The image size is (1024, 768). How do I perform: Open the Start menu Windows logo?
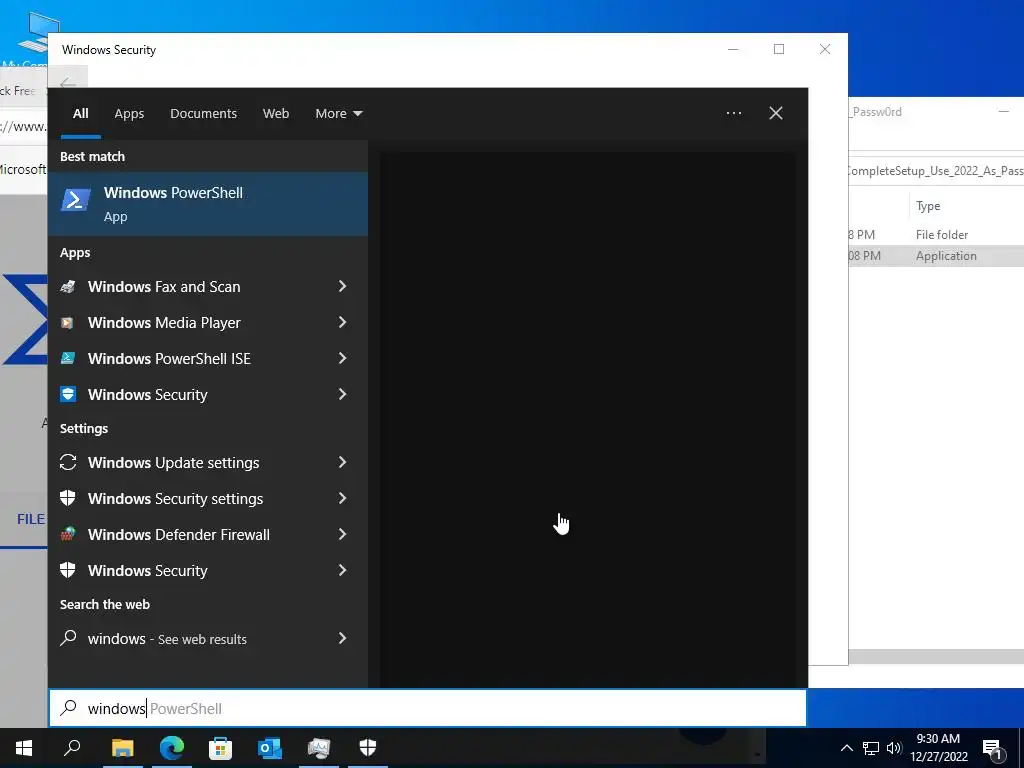coord(24,748)
